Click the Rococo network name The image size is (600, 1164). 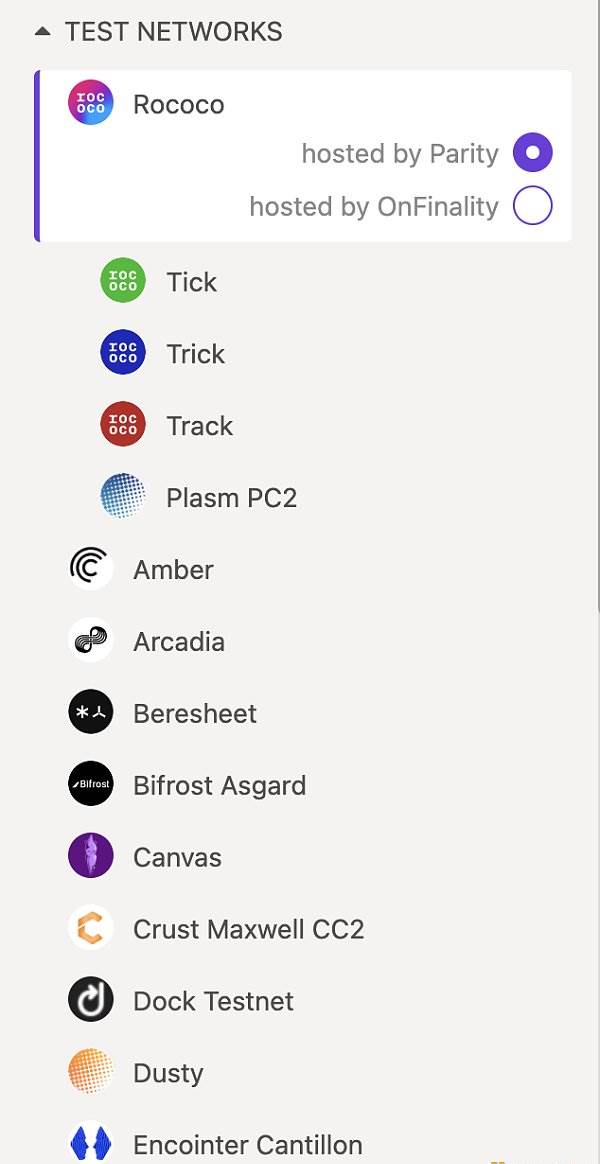[178, 104]
